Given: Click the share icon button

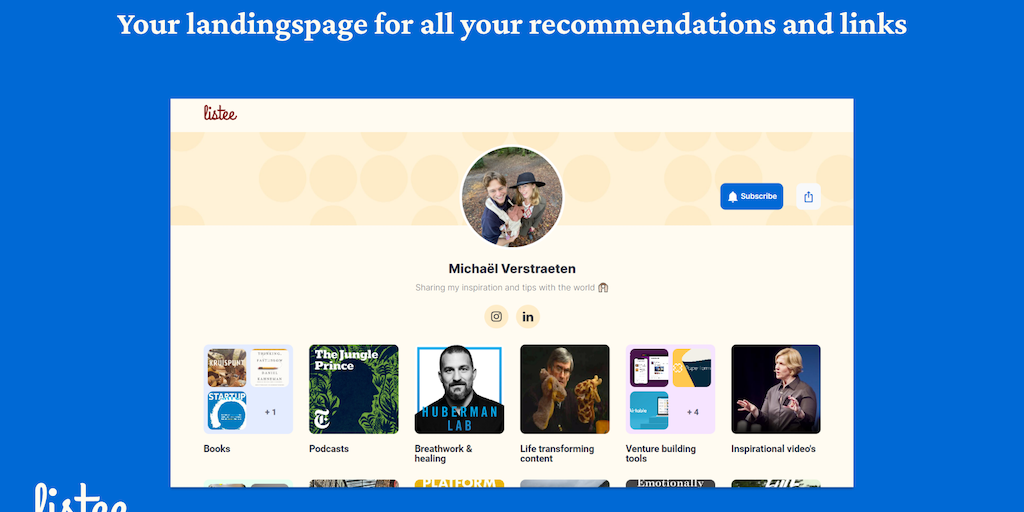Looking at the screenshot, I should click(808, 197).
